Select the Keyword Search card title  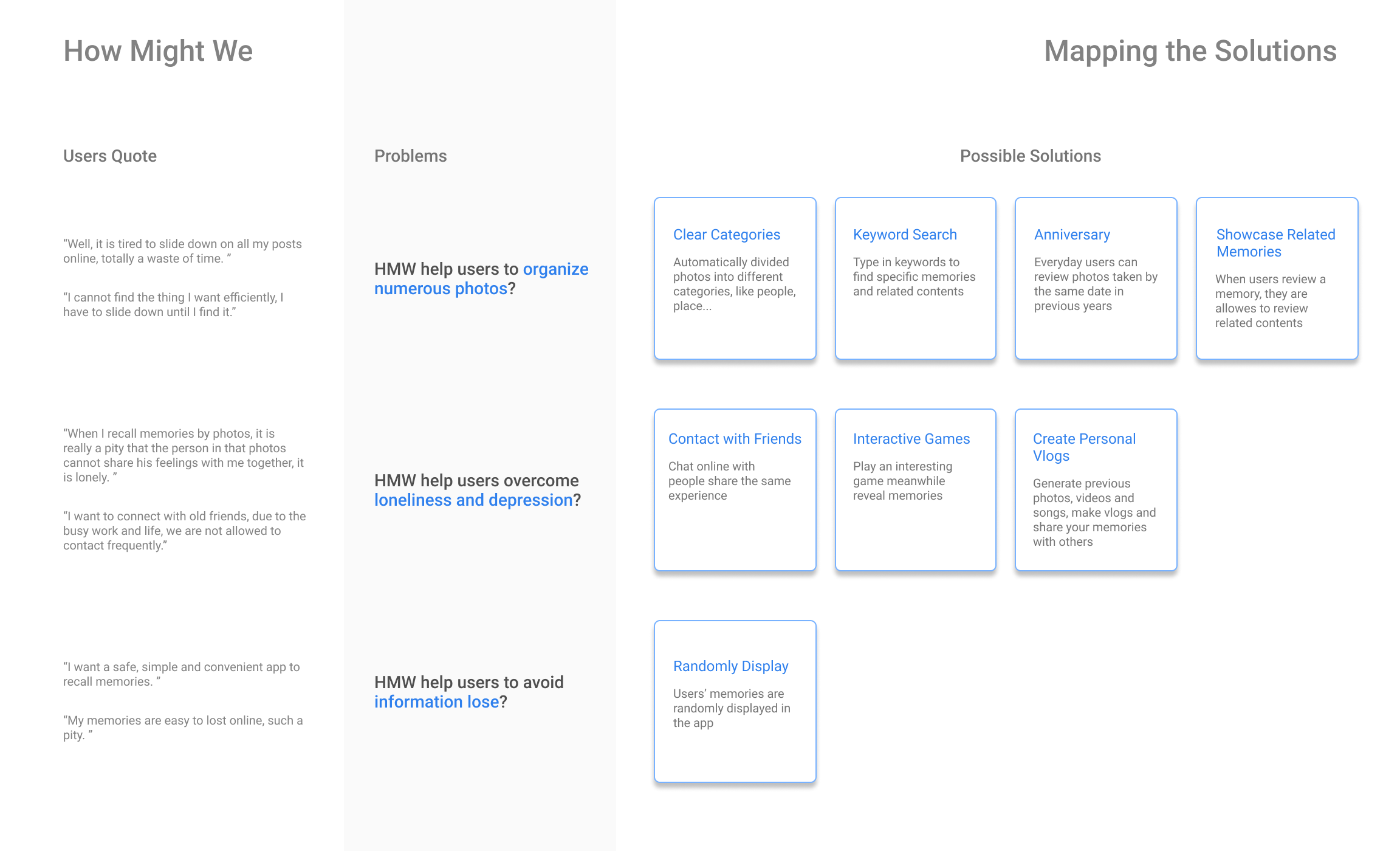(904, 235)
